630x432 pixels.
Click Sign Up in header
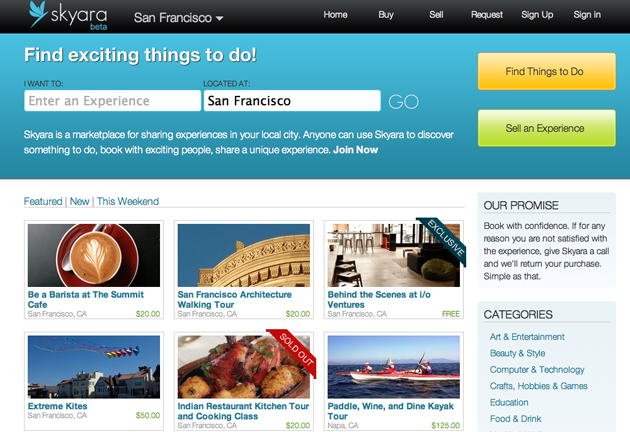point(537,15)
